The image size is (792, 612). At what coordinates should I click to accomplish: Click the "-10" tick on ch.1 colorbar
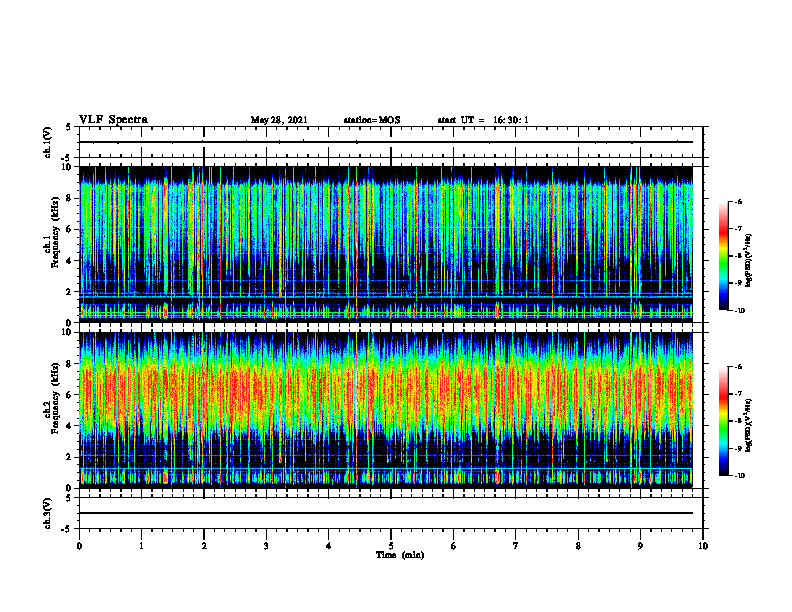[x=740, y=311]
